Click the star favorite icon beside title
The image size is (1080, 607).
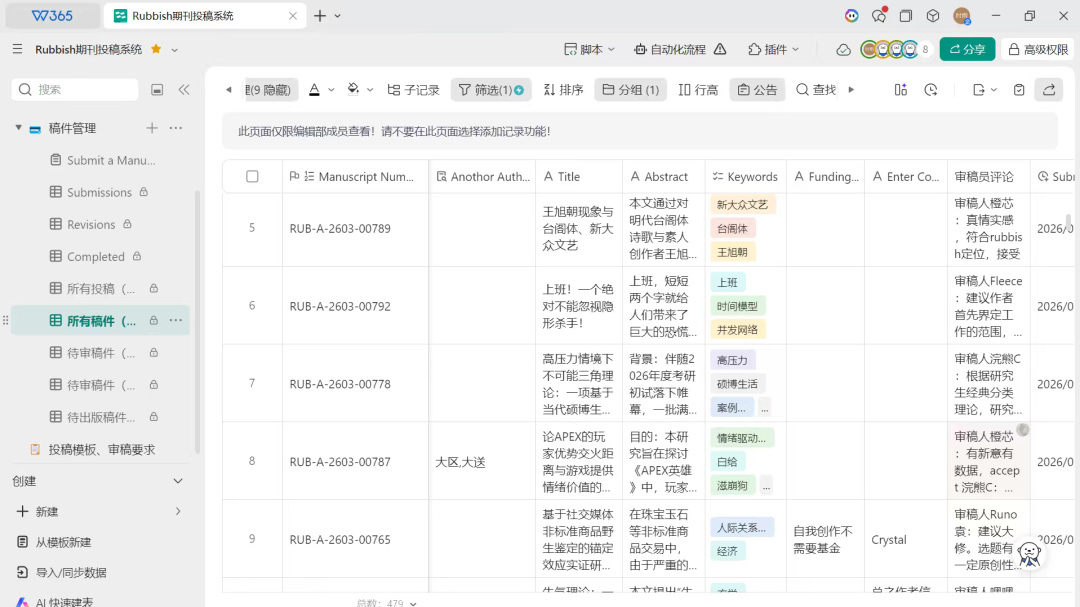click(156, 49)
